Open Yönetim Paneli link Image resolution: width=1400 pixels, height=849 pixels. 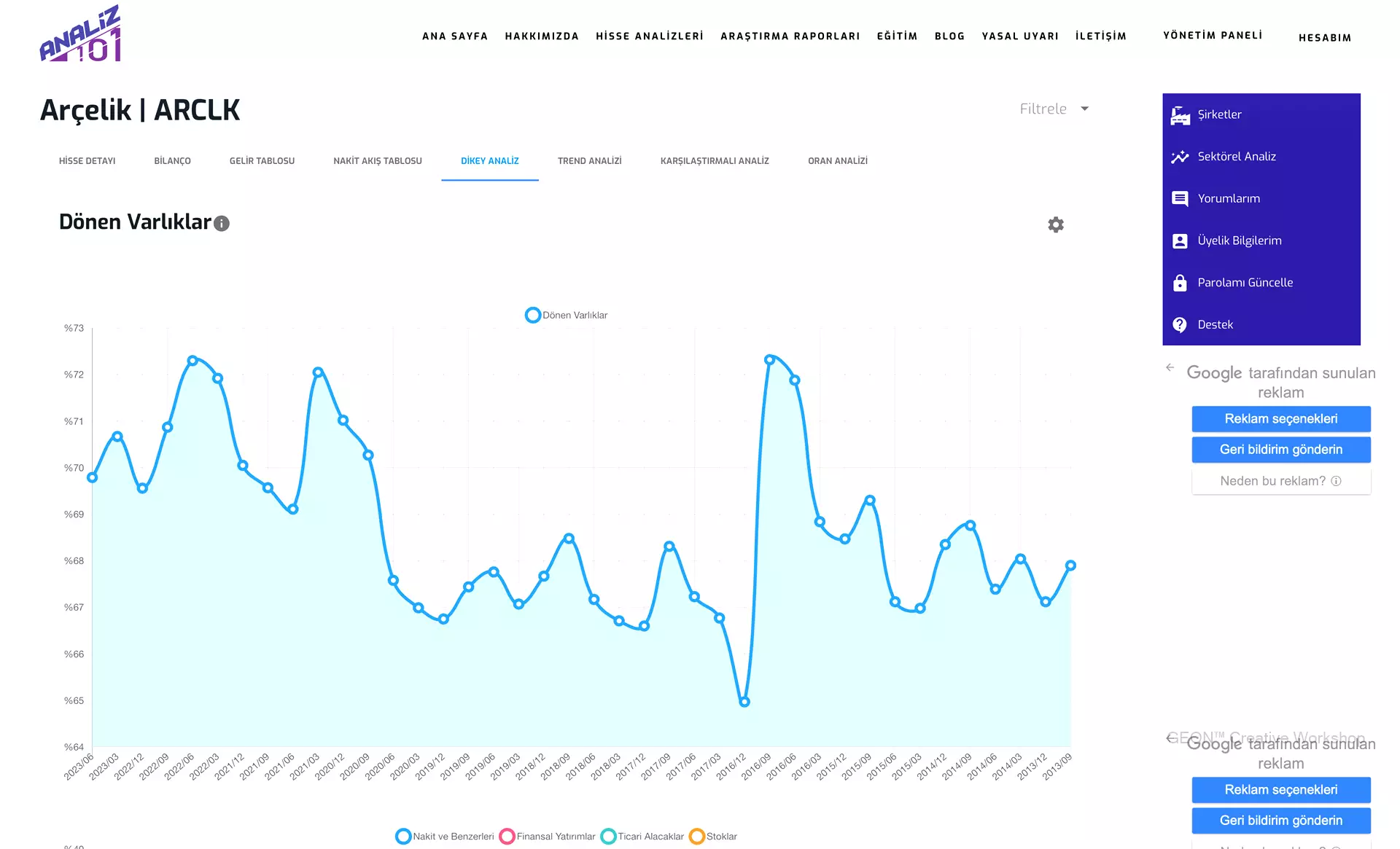click(x=1213, y=36)
